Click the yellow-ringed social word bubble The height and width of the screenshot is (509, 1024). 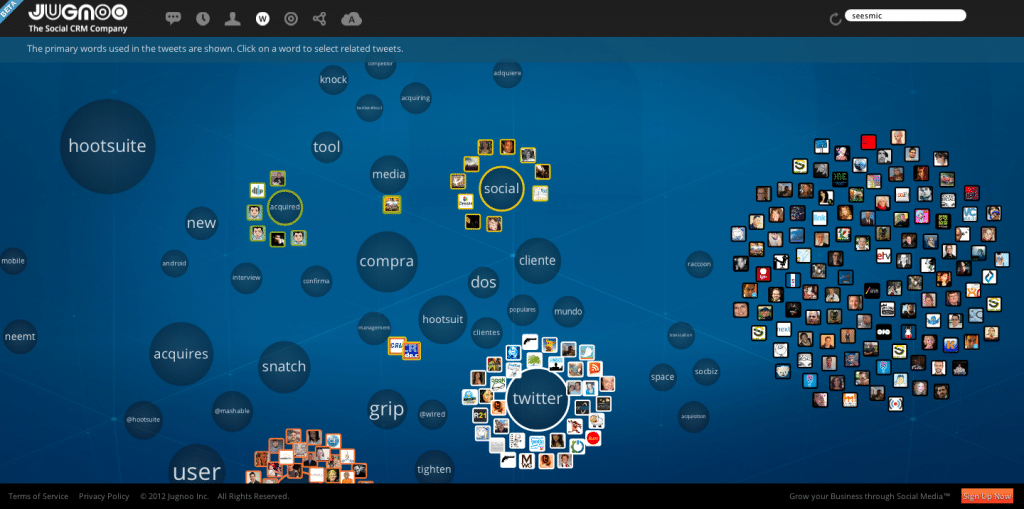click(x=501, y=188)
